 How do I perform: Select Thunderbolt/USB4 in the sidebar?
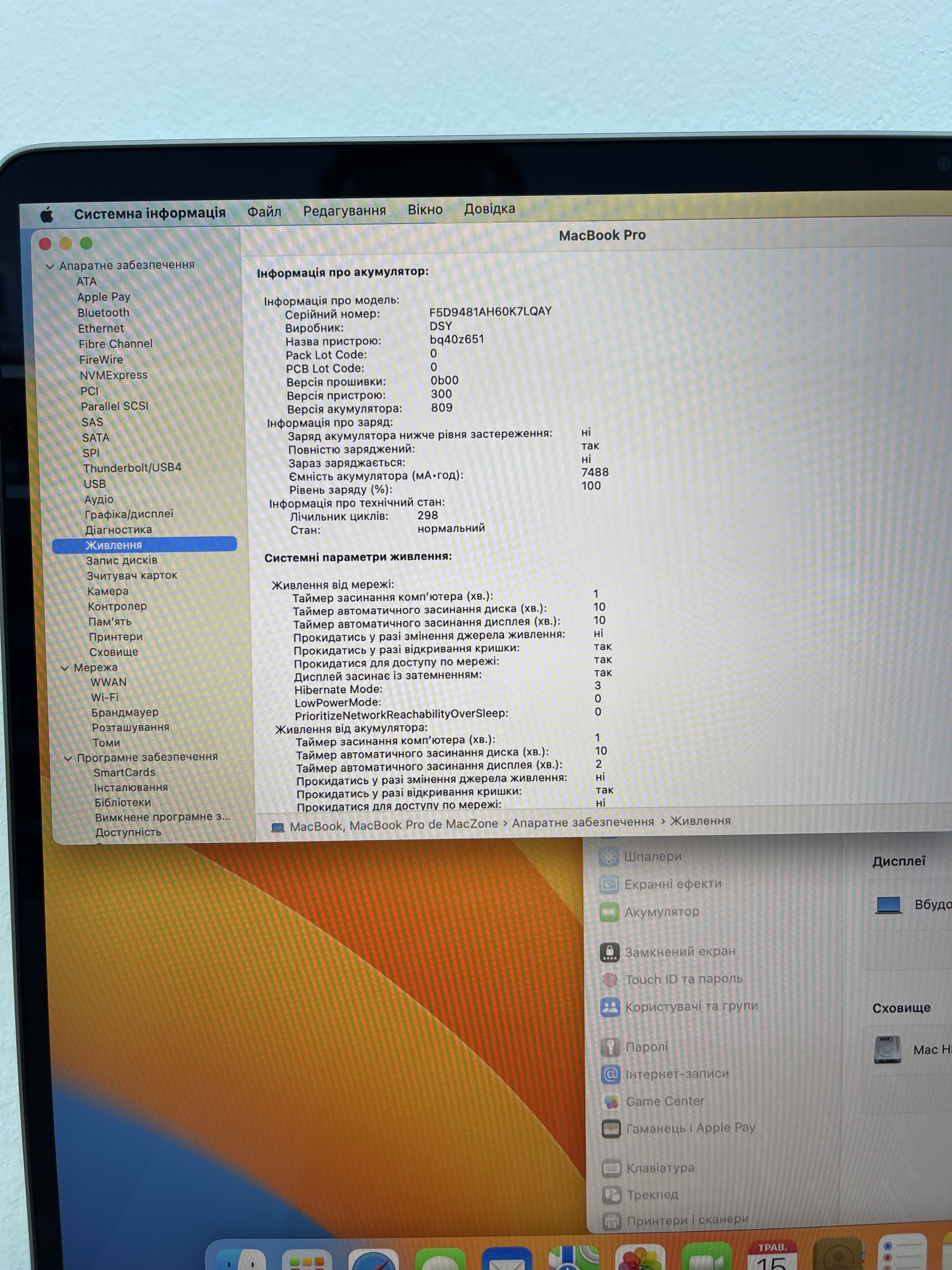tap(132, 468)
